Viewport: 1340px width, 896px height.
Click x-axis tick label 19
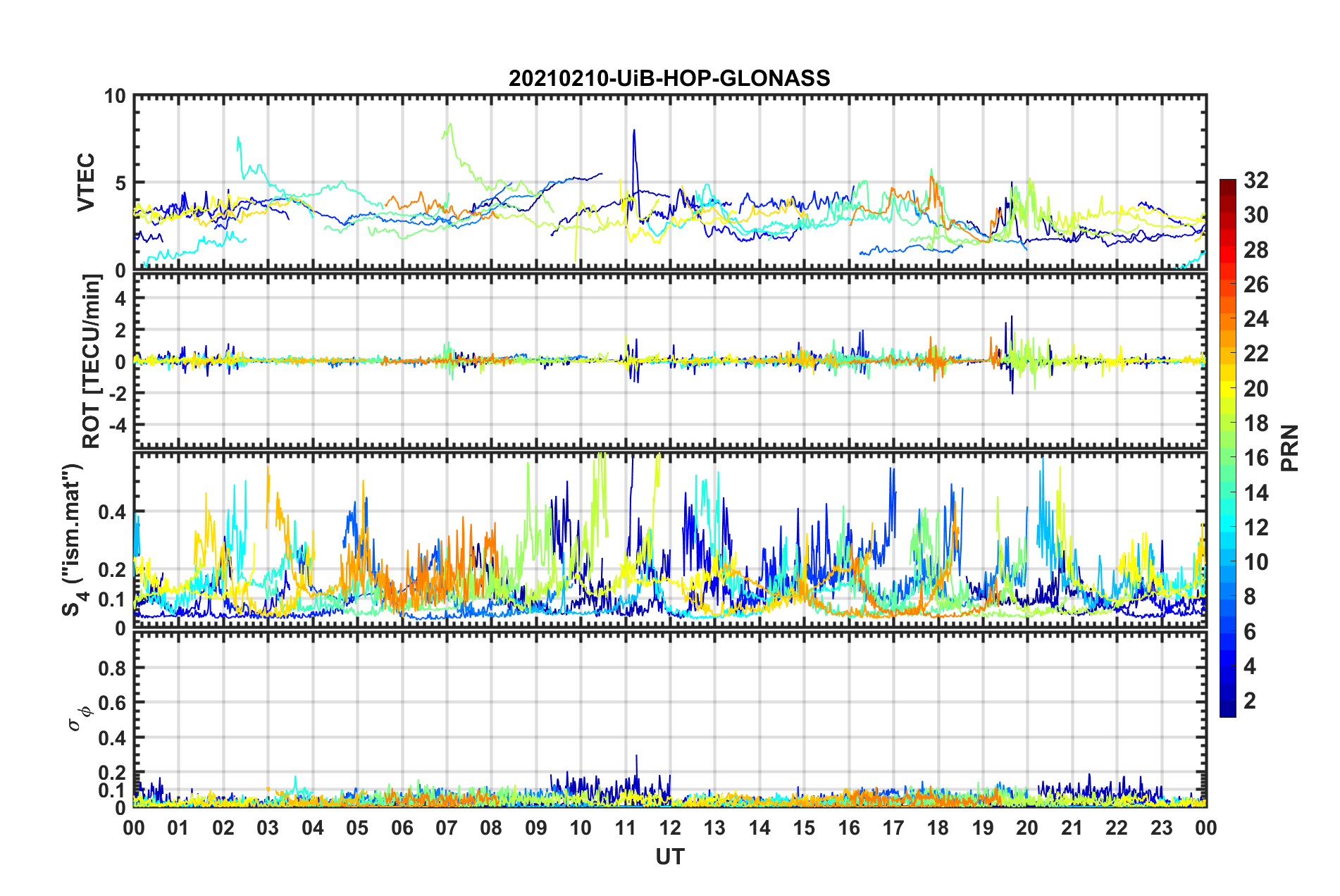(x=983, y=828)
